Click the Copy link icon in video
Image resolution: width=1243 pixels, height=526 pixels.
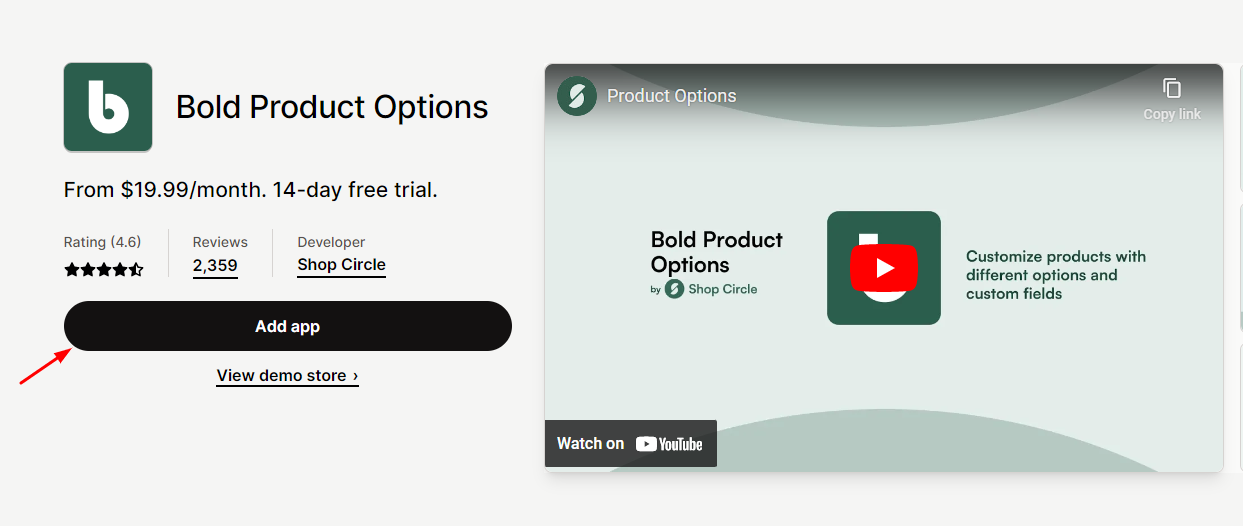click(1172, 89)
